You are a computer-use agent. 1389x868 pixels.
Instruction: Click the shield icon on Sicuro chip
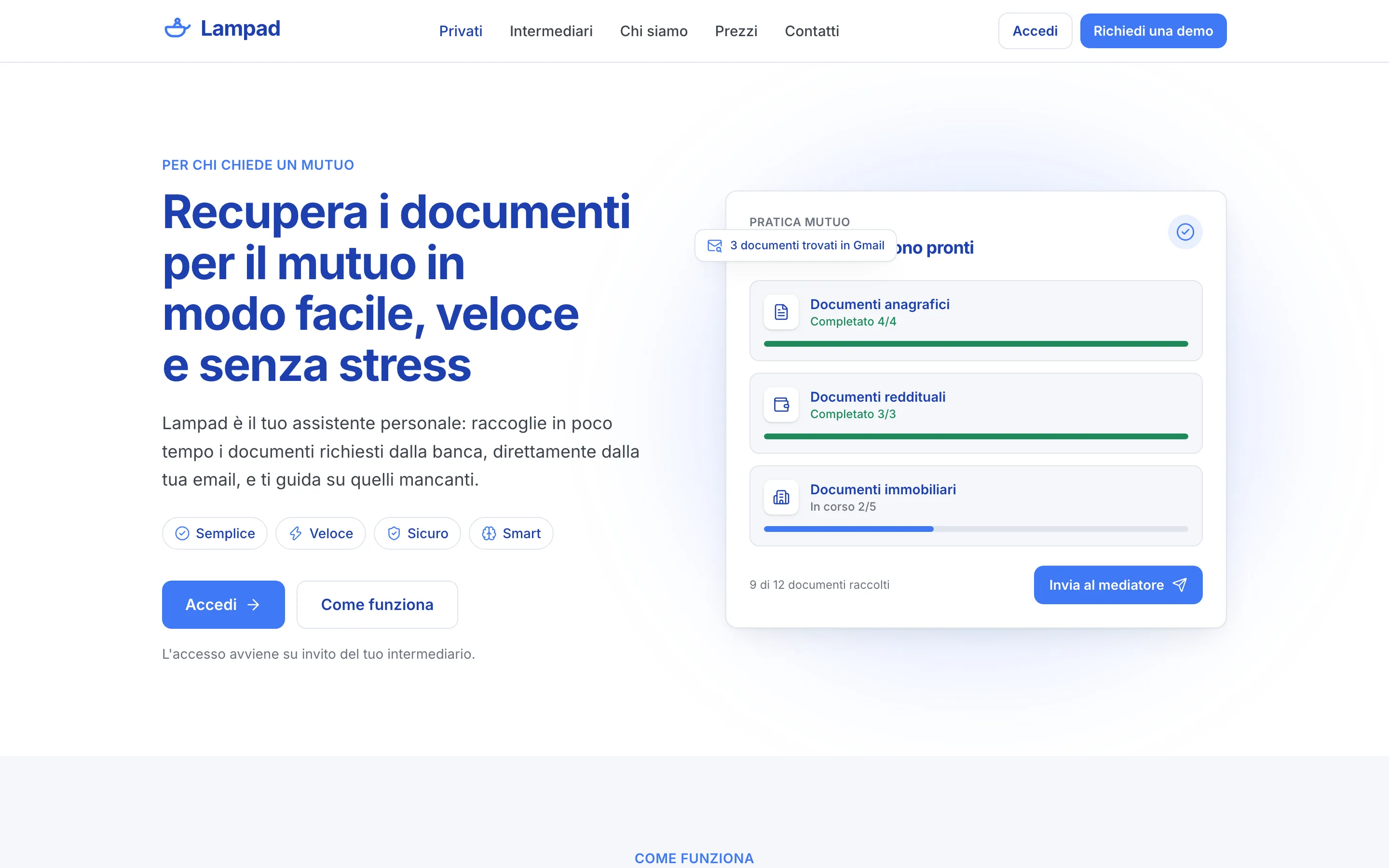click(x=394, y=533)
